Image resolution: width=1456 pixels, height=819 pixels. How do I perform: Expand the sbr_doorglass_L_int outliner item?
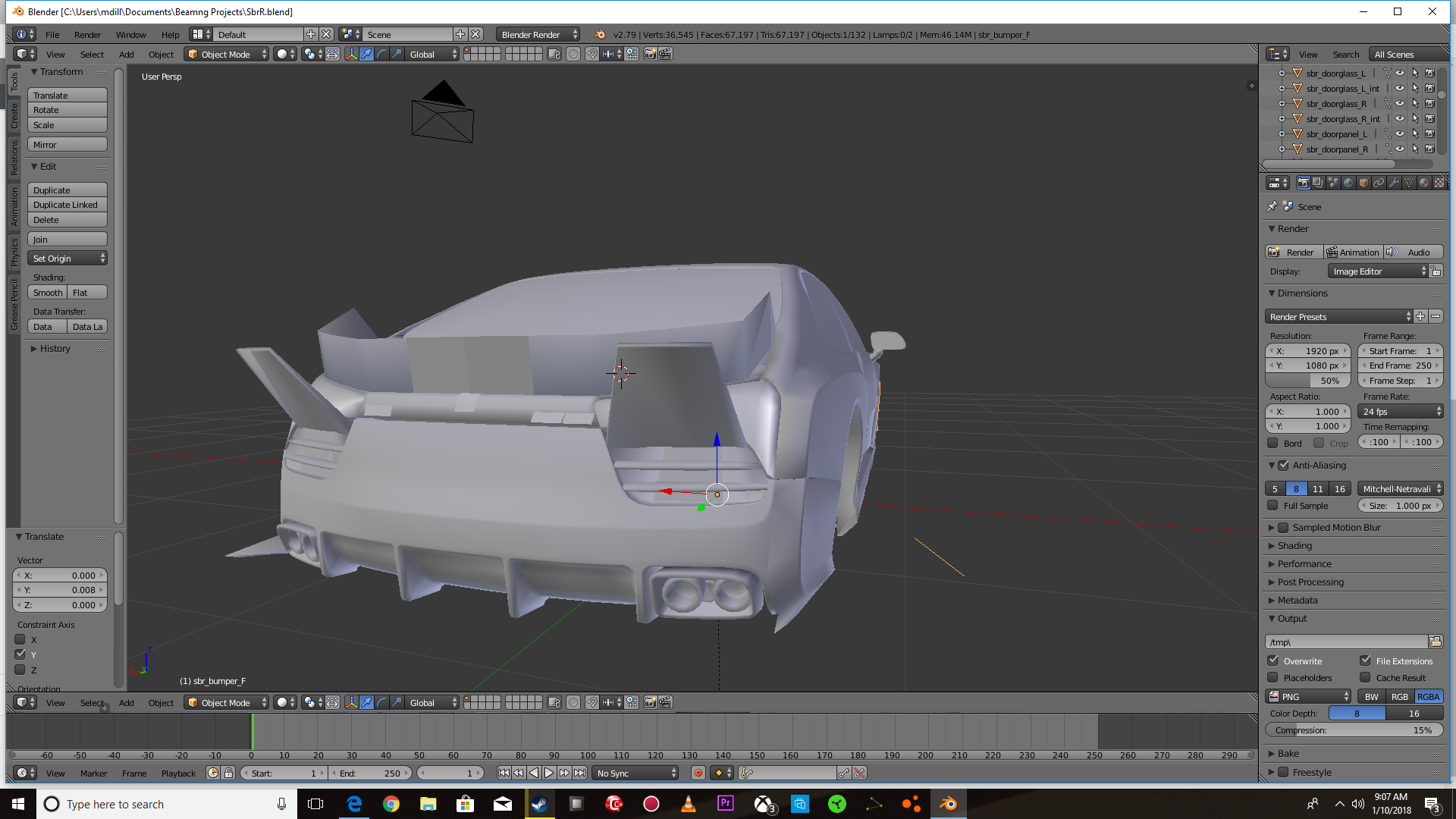(1282, 89)
